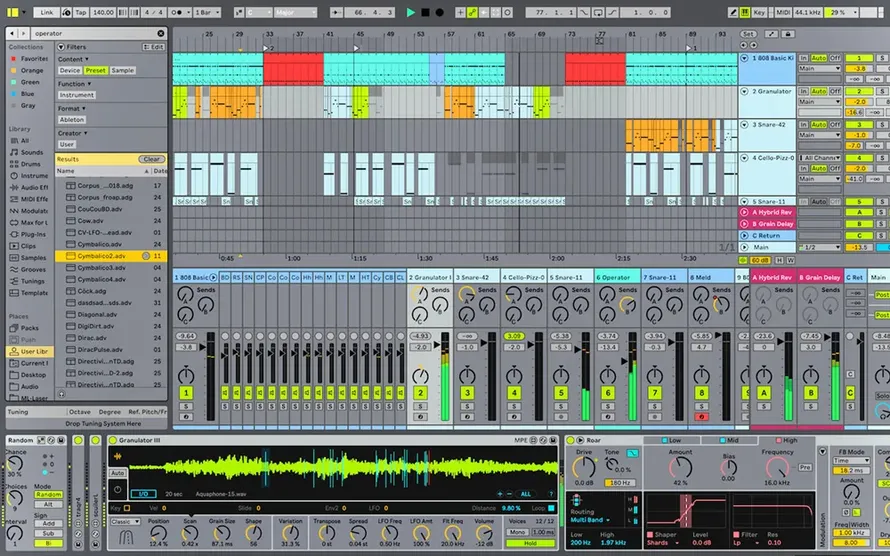
Task: Click the Link button
Action: pos(47,12)
